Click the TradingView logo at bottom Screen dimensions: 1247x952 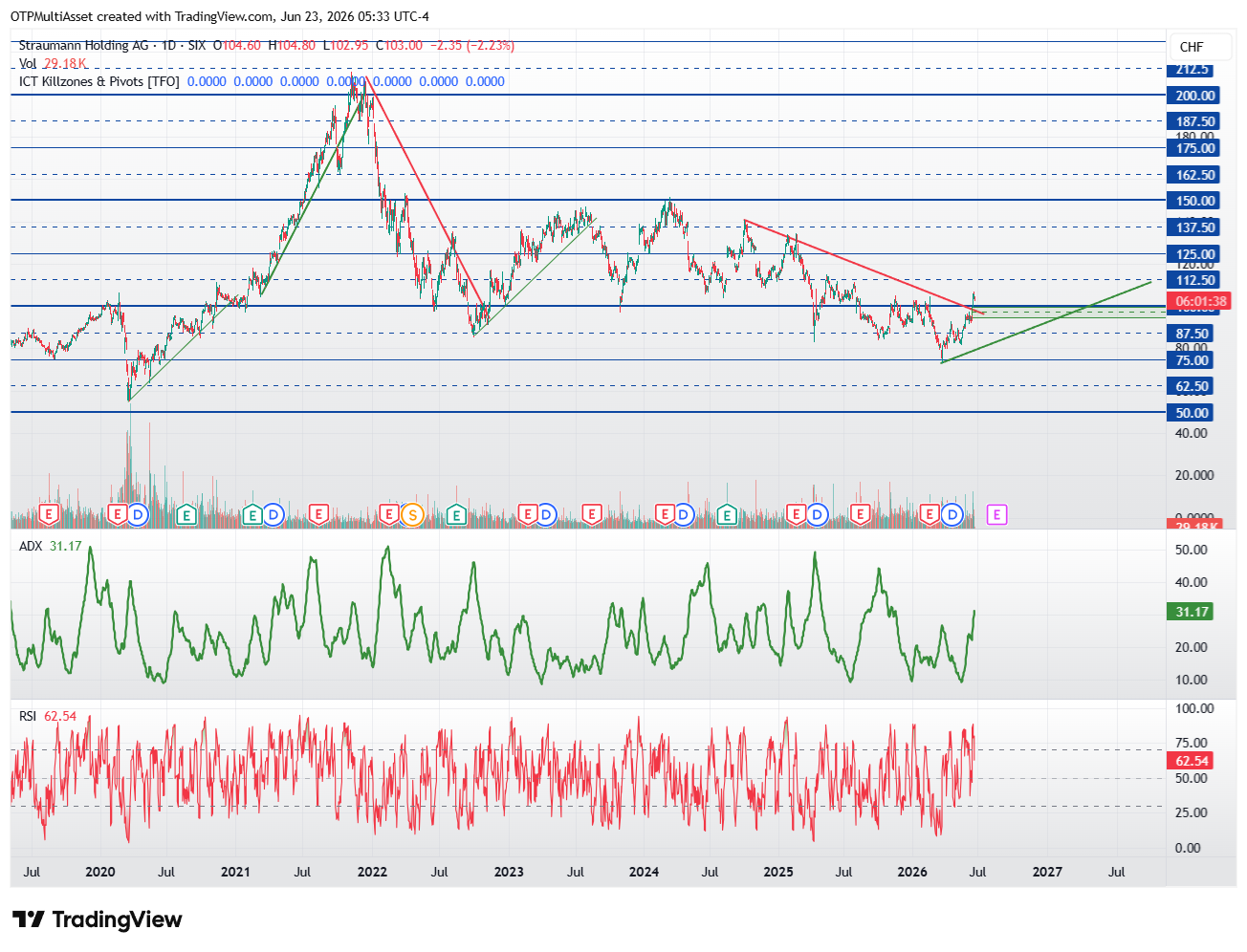[97, 920]
